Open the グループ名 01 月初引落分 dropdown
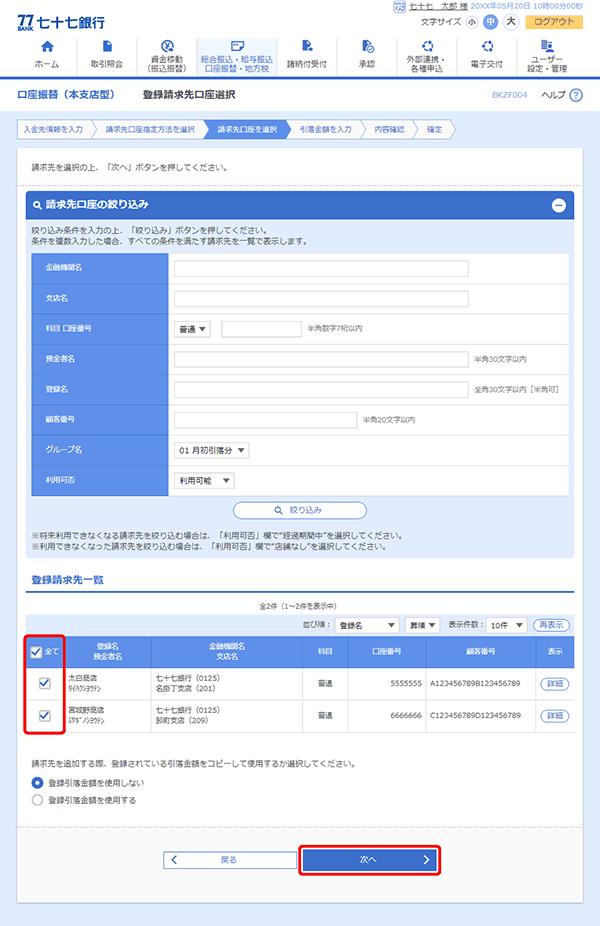The height and width of the screenshot is (926, 600). point(211,450)
